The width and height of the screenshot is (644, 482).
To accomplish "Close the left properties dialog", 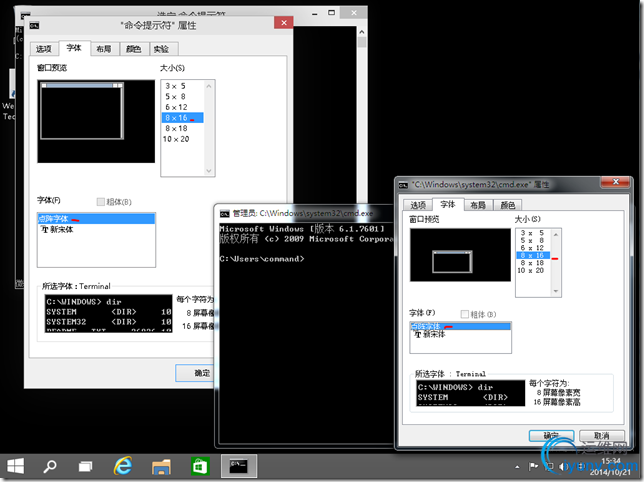I will (284, 23).
